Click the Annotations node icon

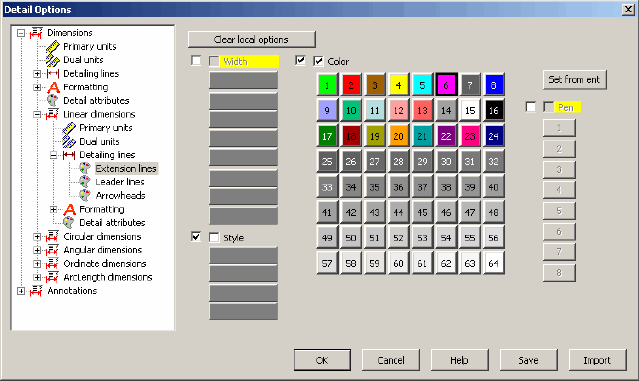pos(36,291)
